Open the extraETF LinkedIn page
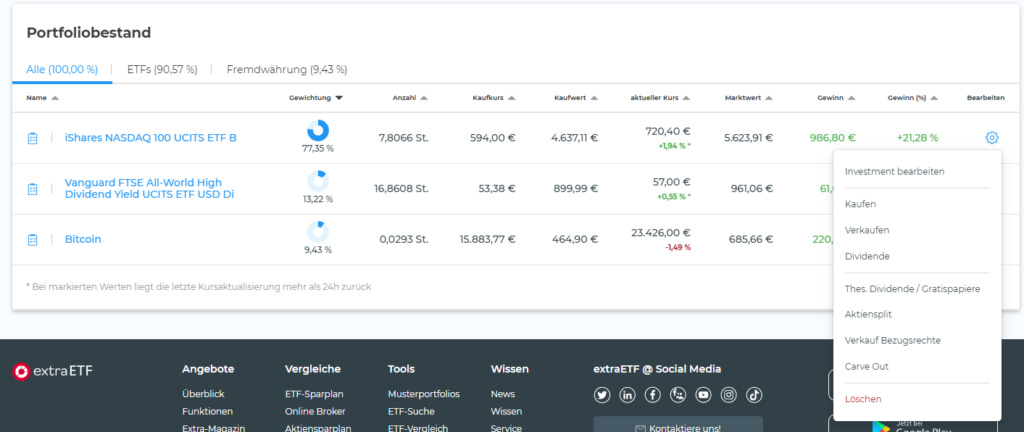This screenshot has height=432, width=1024. pos(627,395)
